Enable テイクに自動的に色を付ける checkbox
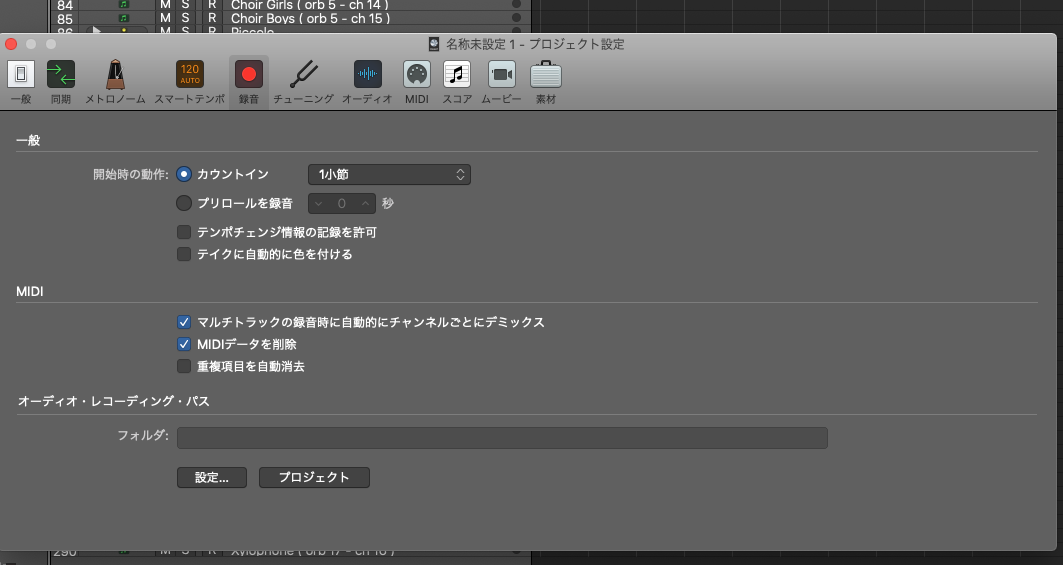Screen dimensions: 1063x565 pos(184,254)
